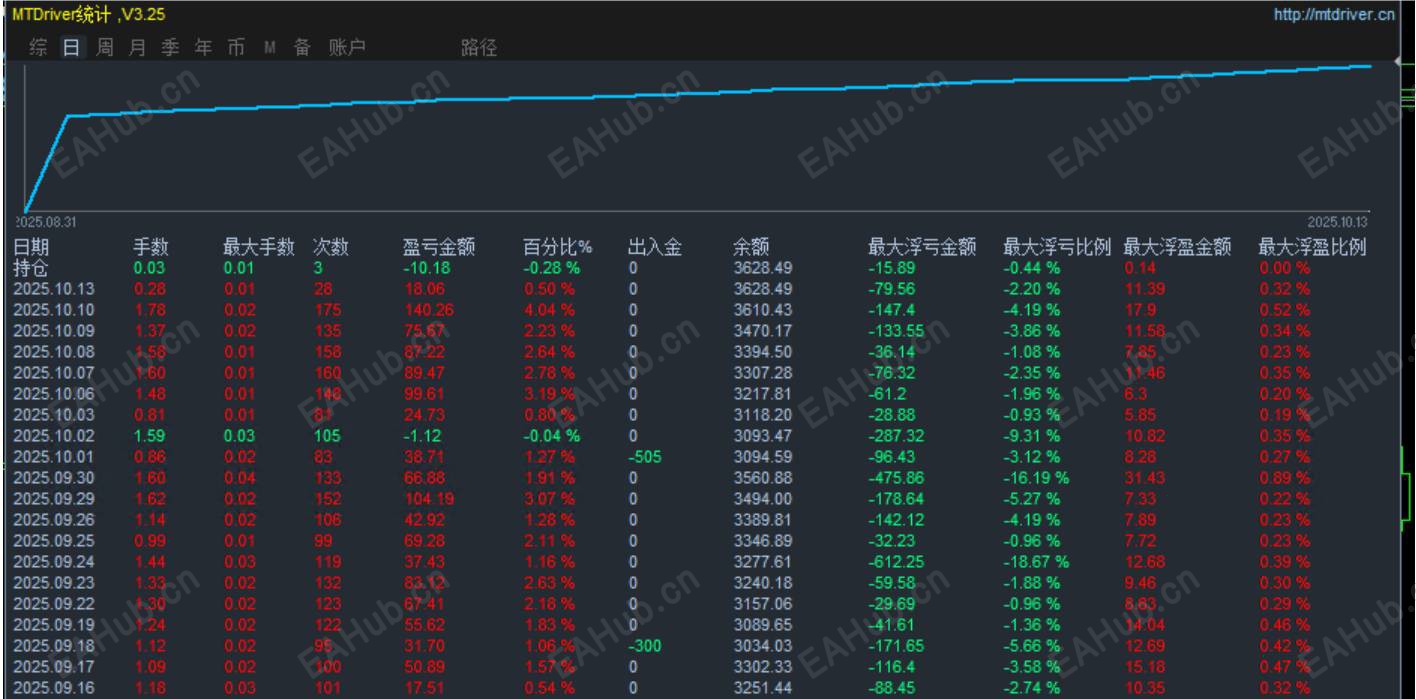The width and height of the screenshot is (1416, 699).
Task: Click the 最大手数 column header
Action: point(258,248)
